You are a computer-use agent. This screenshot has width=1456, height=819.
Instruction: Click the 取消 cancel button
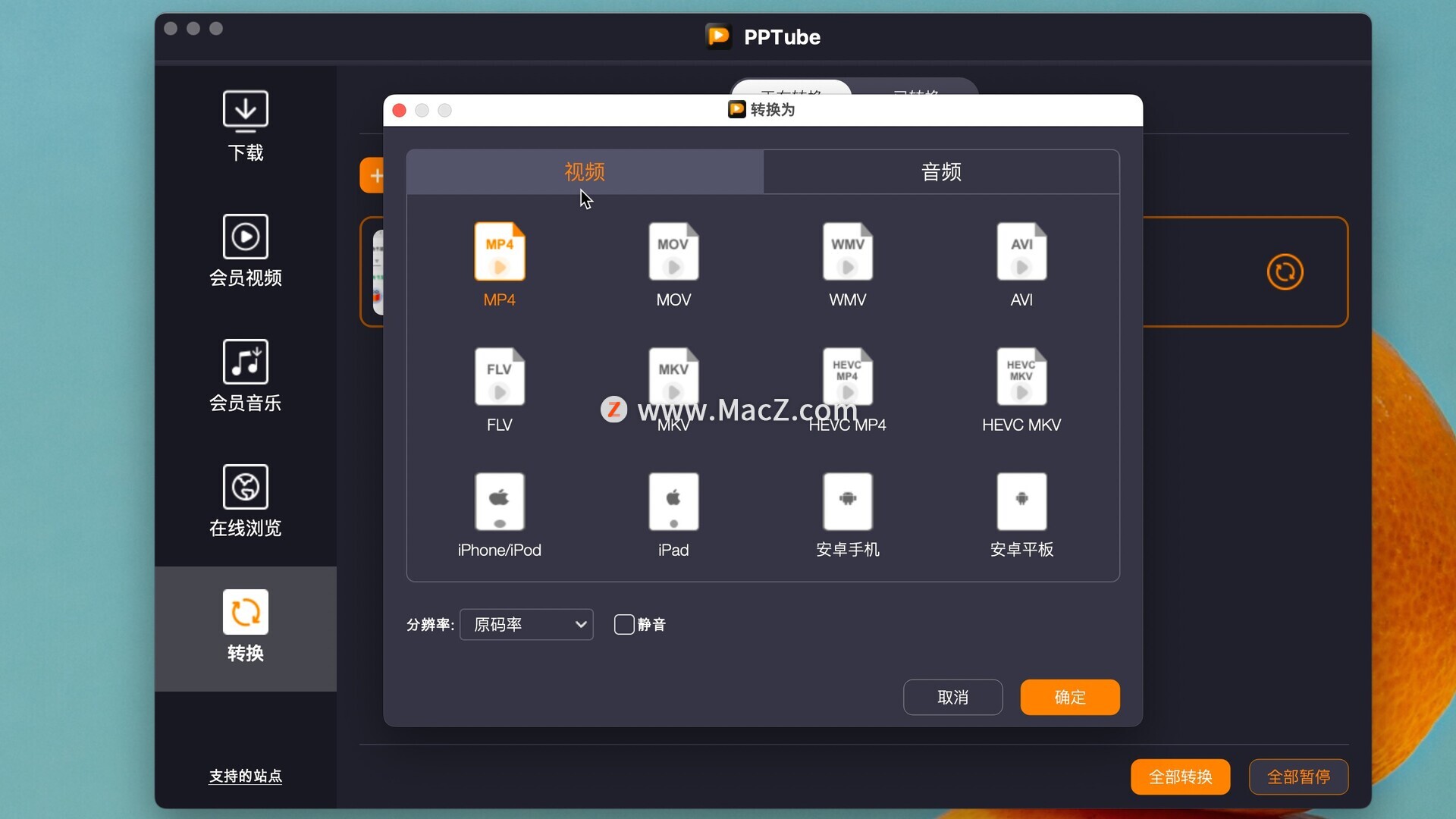pos(952,697)
